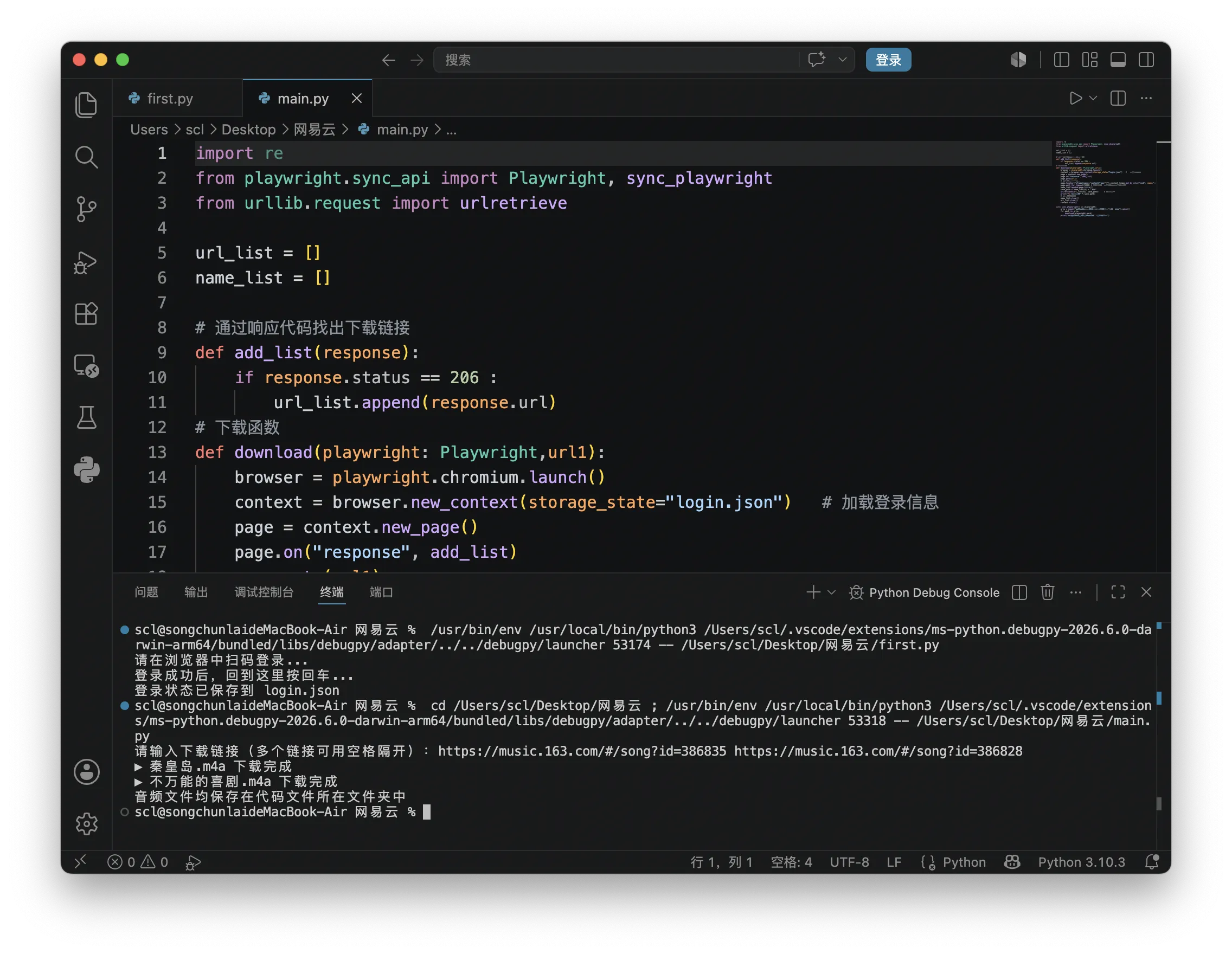1232x954 pixels.
Task: Click the scl breadcrumb
Action: [195, 130]
